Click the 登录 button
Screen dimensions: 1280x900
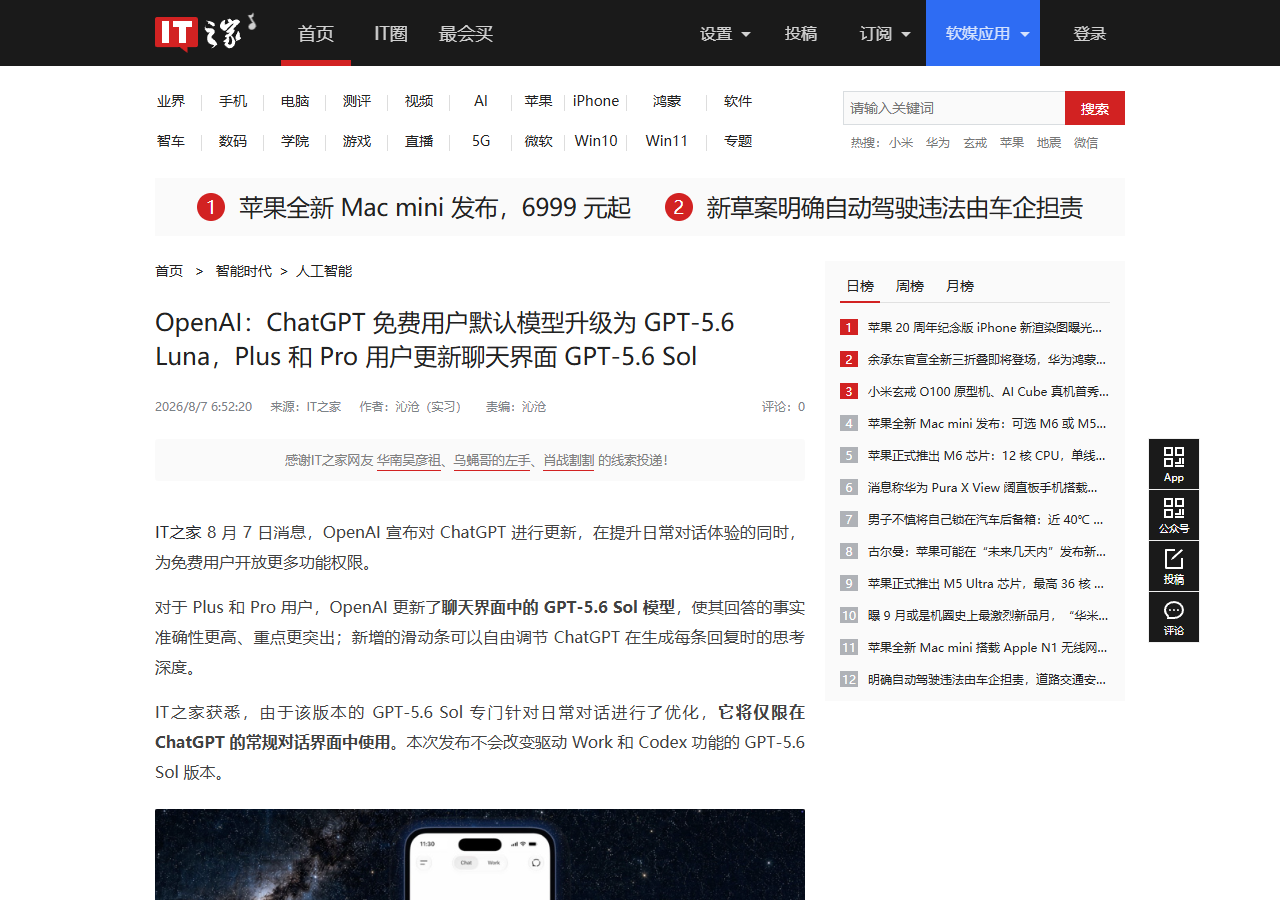tap(1090, 33)
